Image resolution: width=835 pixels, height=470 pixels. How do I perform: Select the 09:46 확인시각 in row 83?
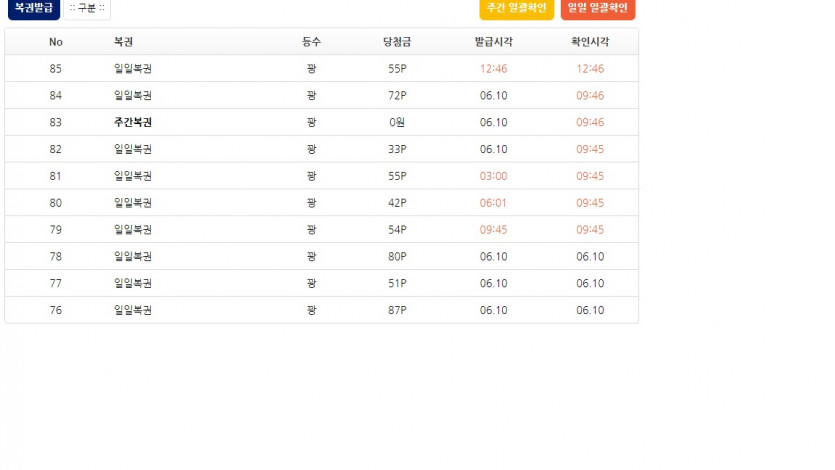point(590,122)
